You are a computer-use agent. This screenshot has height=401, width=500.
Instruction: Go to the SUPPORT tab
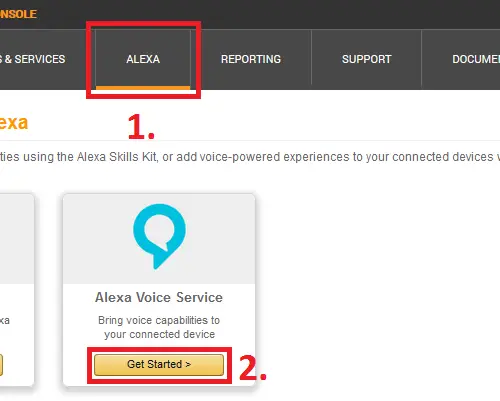click(x=366, y=59)
